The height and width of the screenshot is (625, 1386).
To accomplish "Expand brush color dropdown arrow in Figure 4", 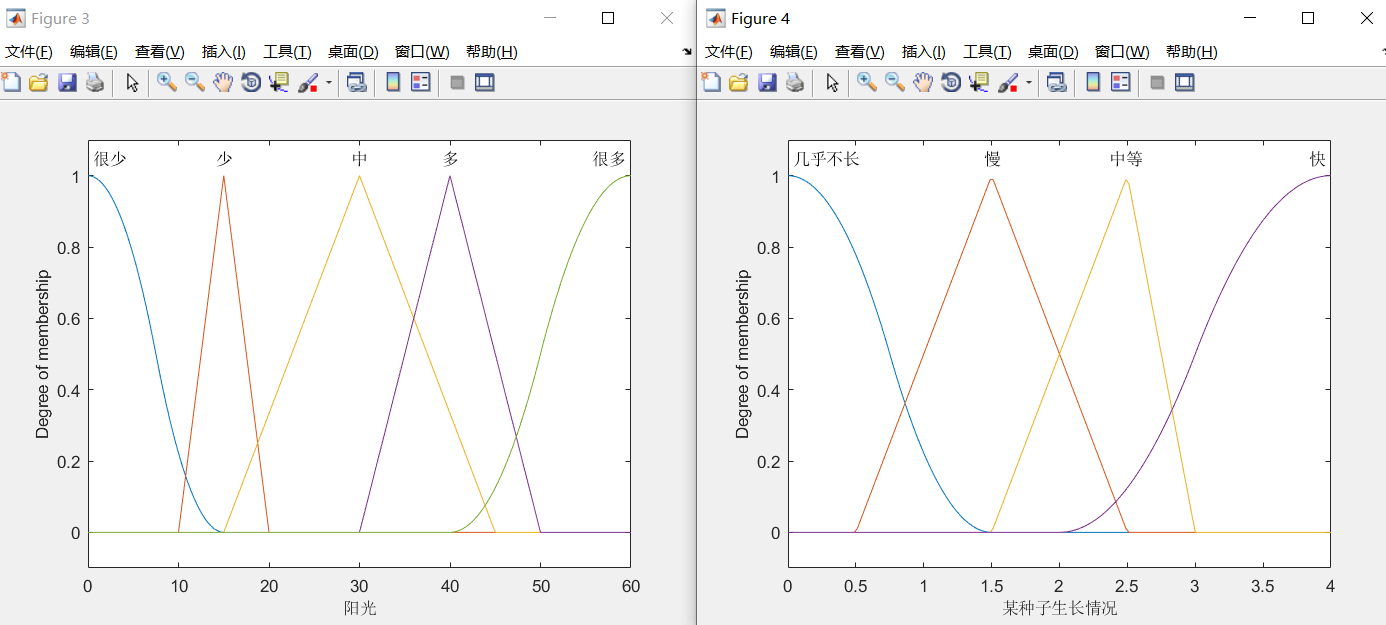I will (1029, 83).
